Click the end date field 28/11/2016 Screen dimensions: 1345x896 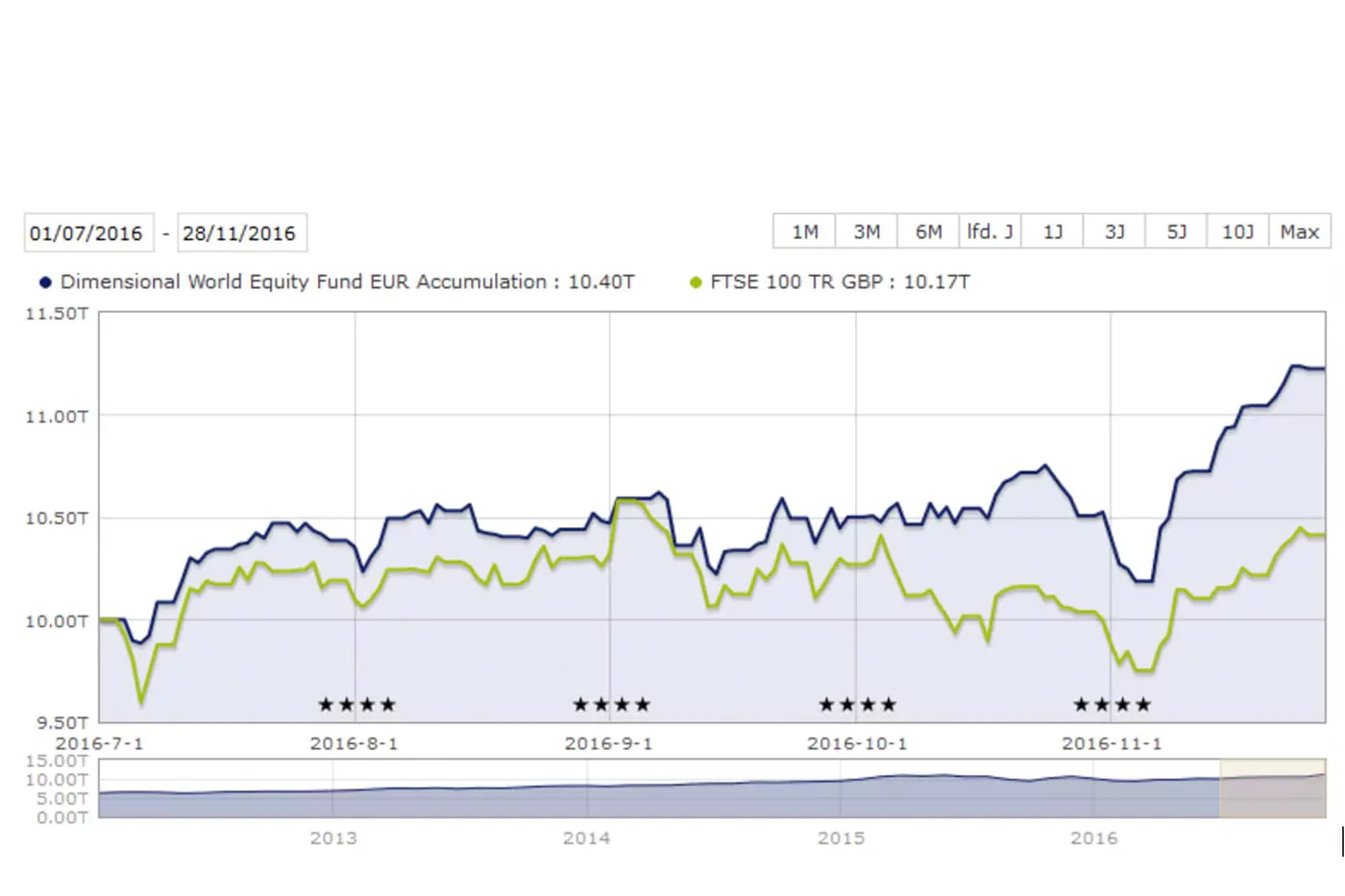click(x=240, y=232)
